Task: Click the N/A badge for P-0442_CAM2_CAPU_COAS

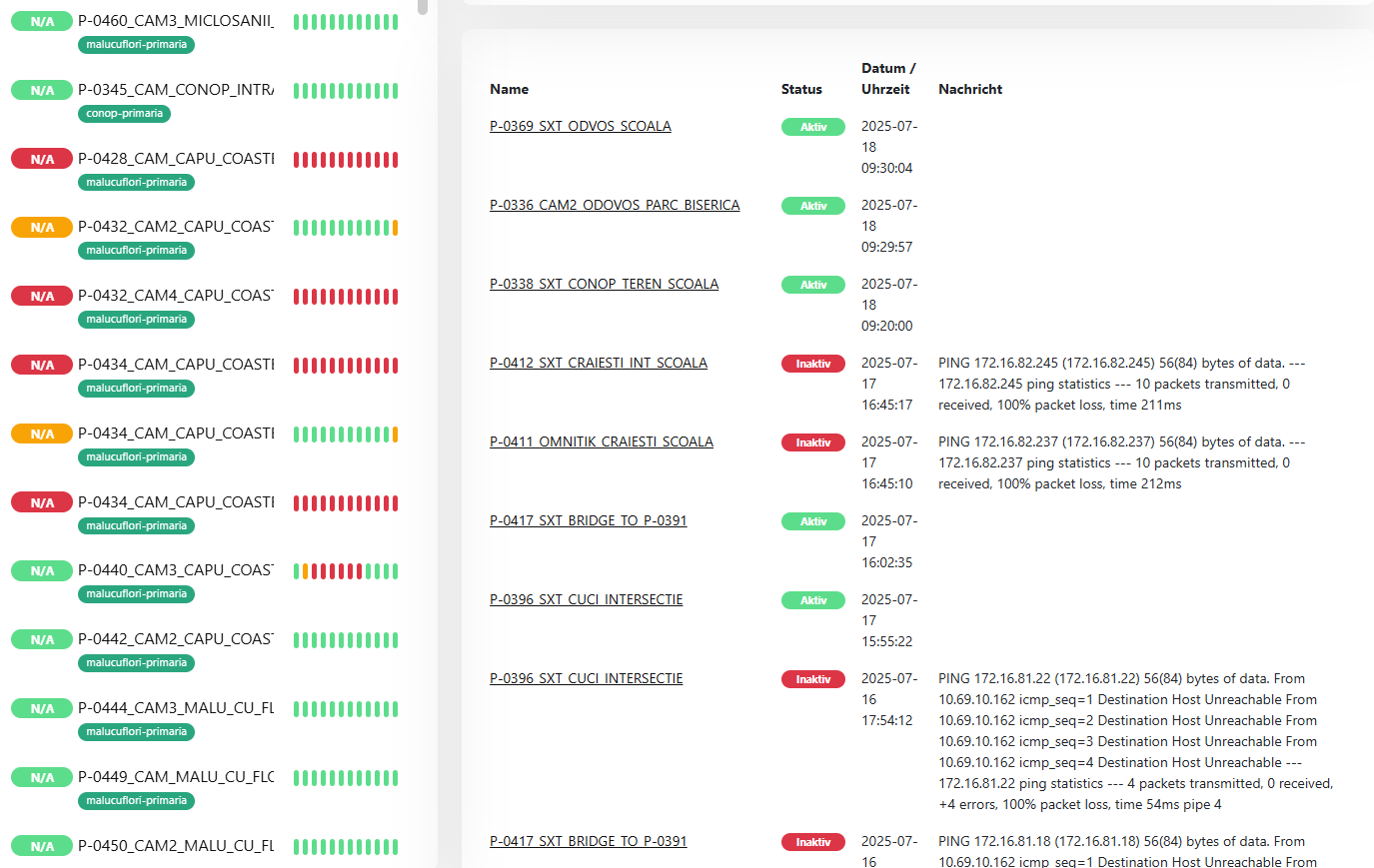Action: tap(42, 640)
